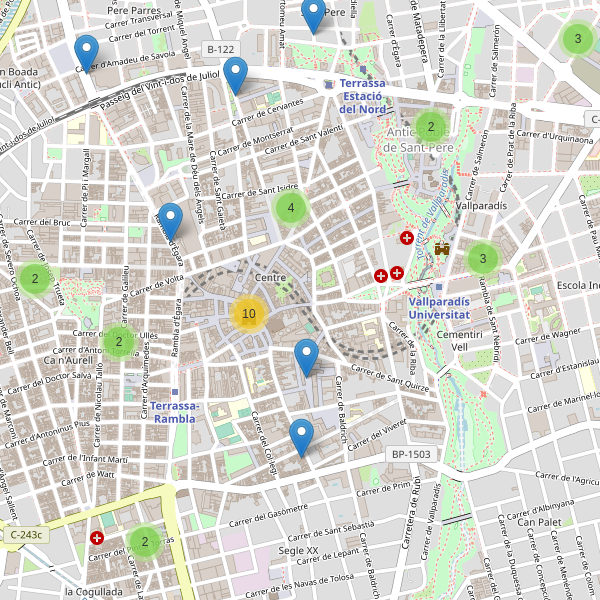Image resolution: width=600 pixels, height=600 pixels.
Task: Expand the cluster of 3 in the top right corner
Action: coord(578,38)
